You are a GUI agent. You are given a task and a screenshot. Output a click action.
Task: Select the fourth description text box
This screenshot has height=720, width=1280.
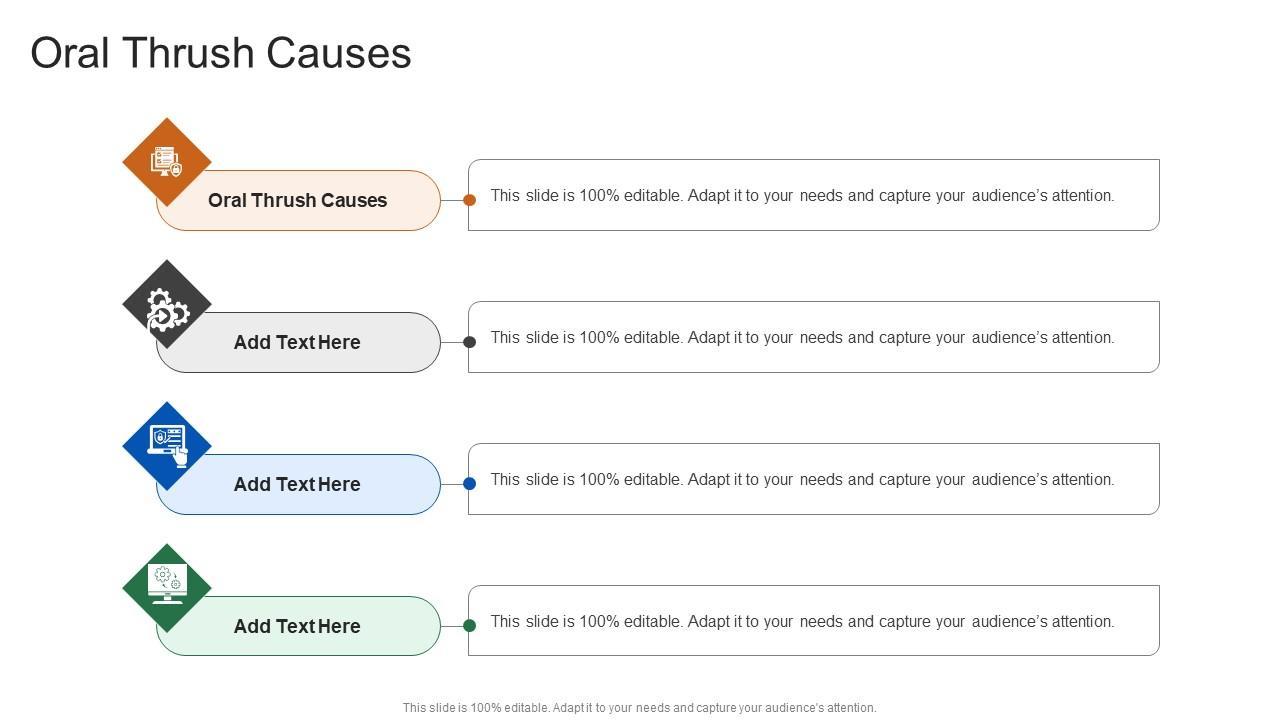click(812, 622)
